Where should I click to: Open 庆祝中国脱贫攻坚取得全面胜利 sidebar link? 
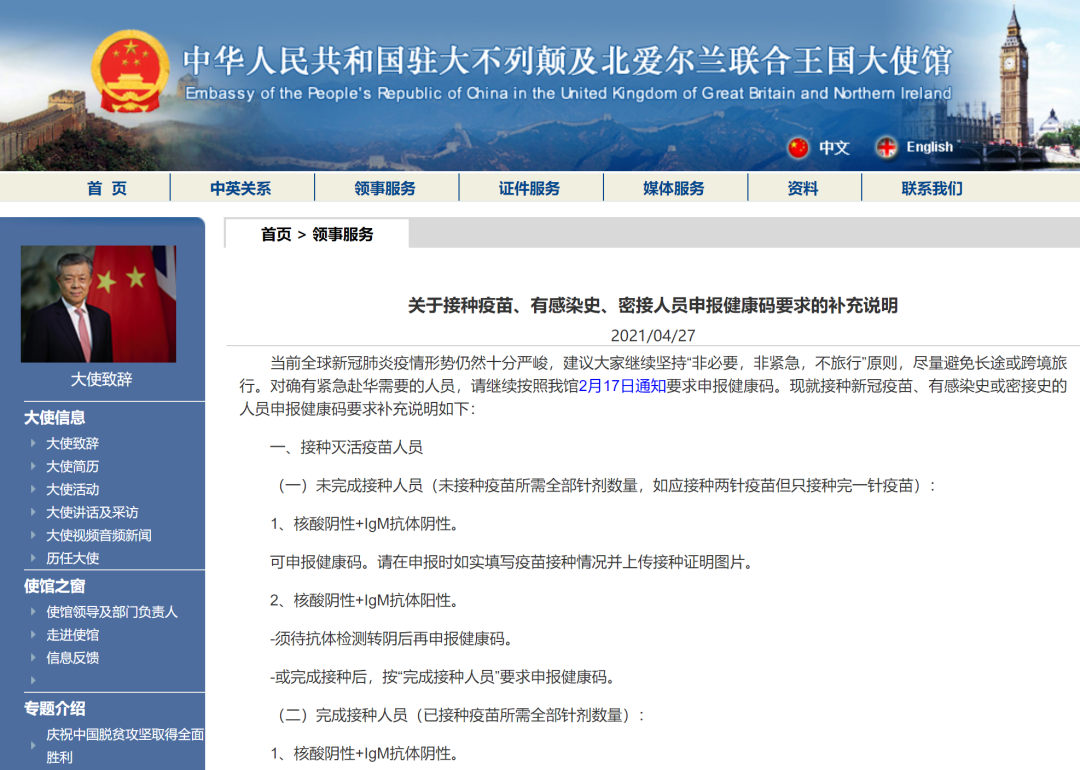[x=125, y=746]
